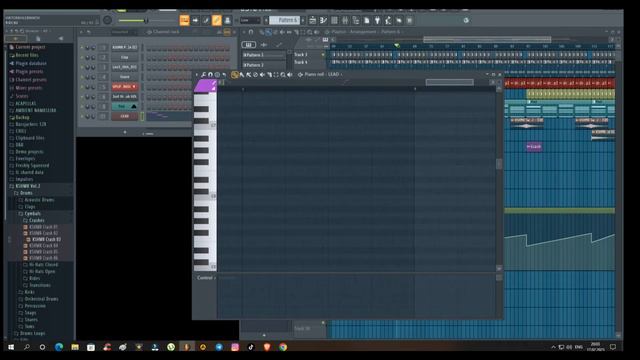Click the add channel plus button
This screenshot has height=360, width=640.
tap(125, 132)
